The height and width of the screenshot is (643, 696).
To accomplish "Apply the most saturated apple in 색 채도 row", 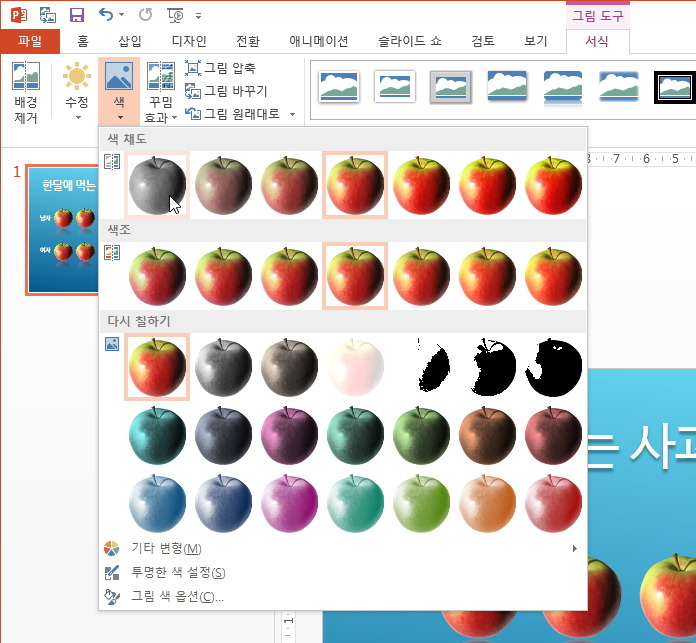I will tap(553, 185).
